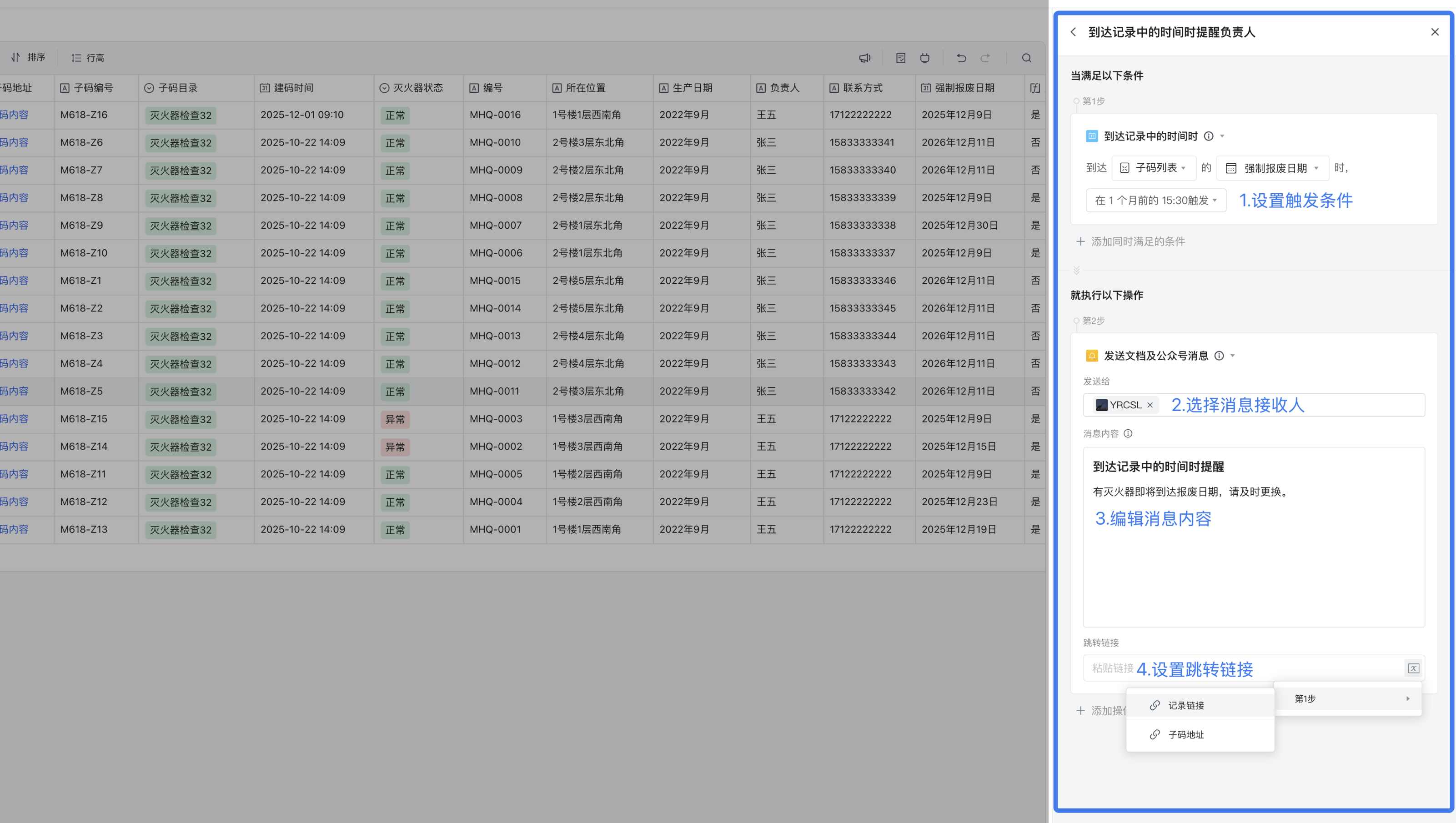The image size is (1456, 823).
Task: Click the announcement megaphone icon
Action: (865, 58)
